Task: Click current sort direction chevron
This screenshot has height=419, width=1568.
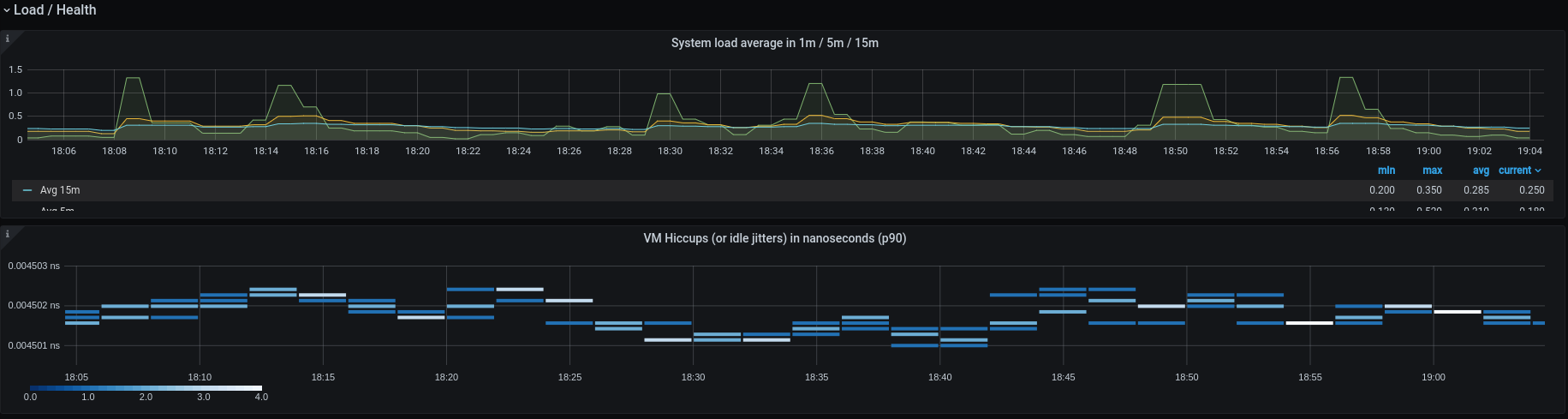Action: tap(1538, 171)
